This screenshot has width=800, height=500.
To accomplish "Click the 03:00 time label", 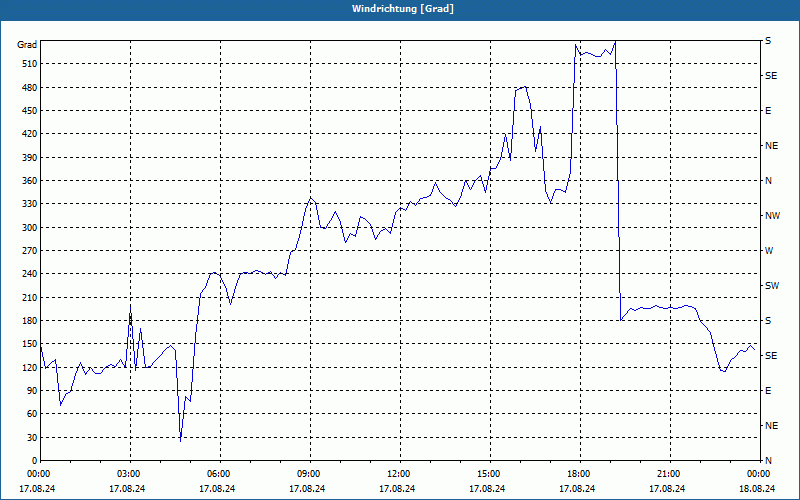I will (x=131, y=474).
